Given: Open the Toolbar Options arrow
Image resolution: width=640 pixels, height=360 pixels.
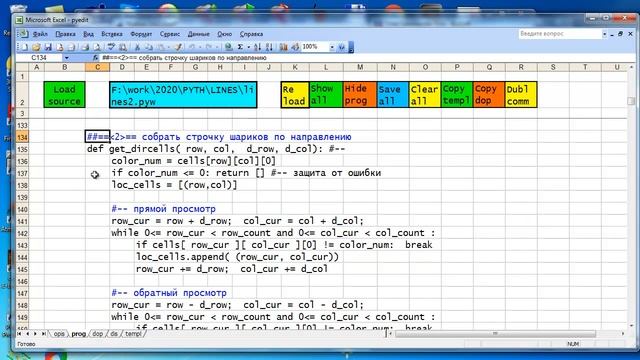Looking at the screenshot, I should click(x=351, y=47).
